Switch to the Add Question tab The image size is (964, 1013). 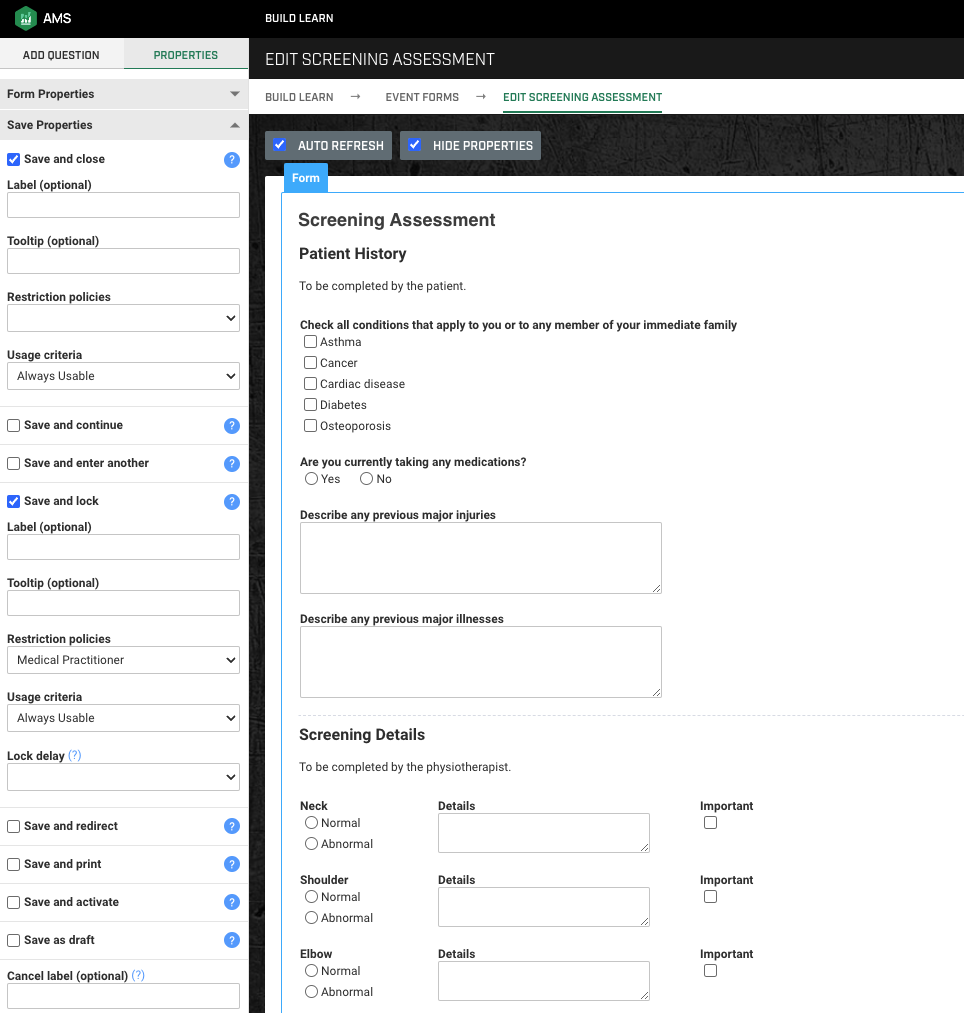61,55
